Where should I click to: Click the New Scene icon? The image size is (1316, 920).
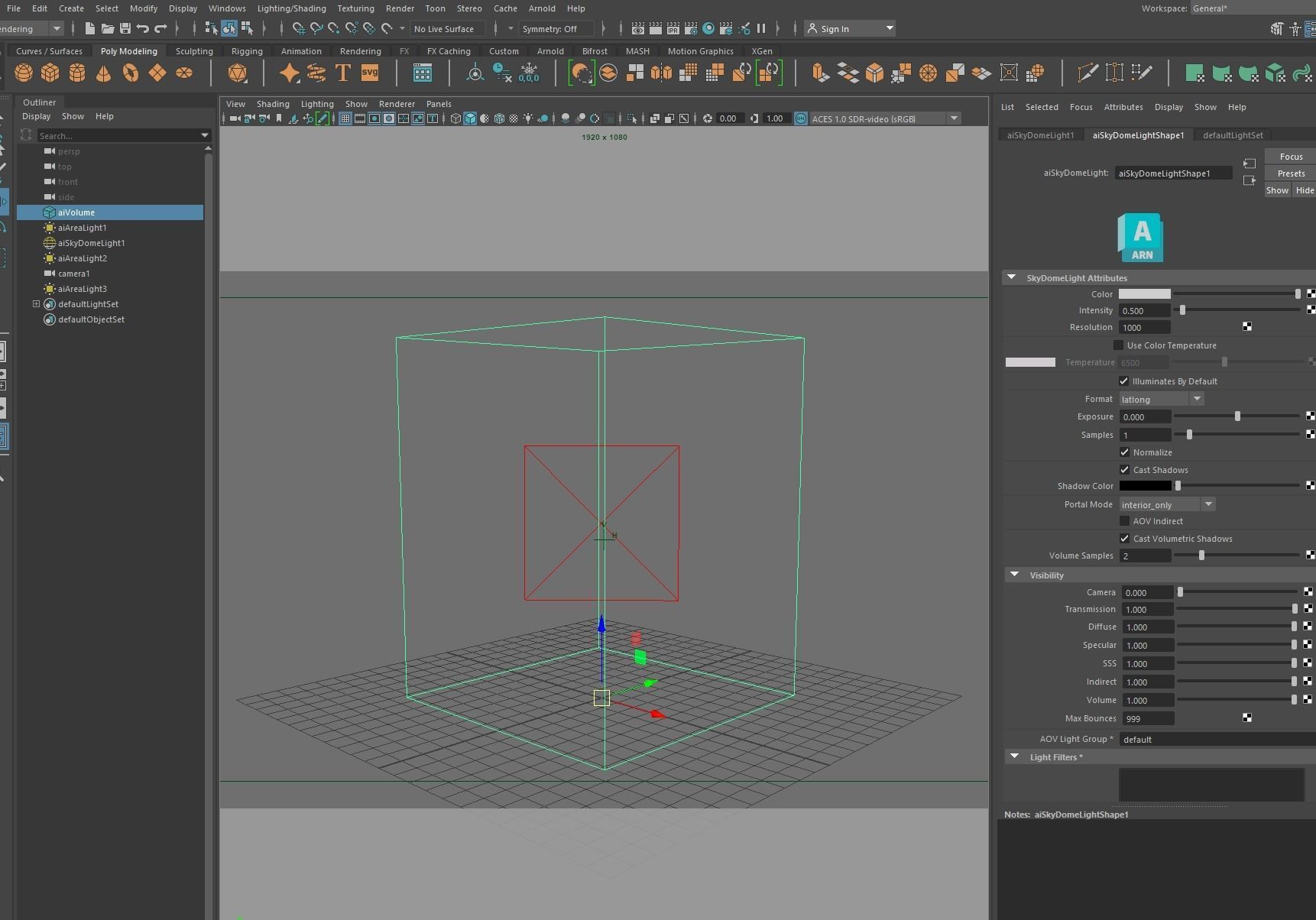(90, 29)
